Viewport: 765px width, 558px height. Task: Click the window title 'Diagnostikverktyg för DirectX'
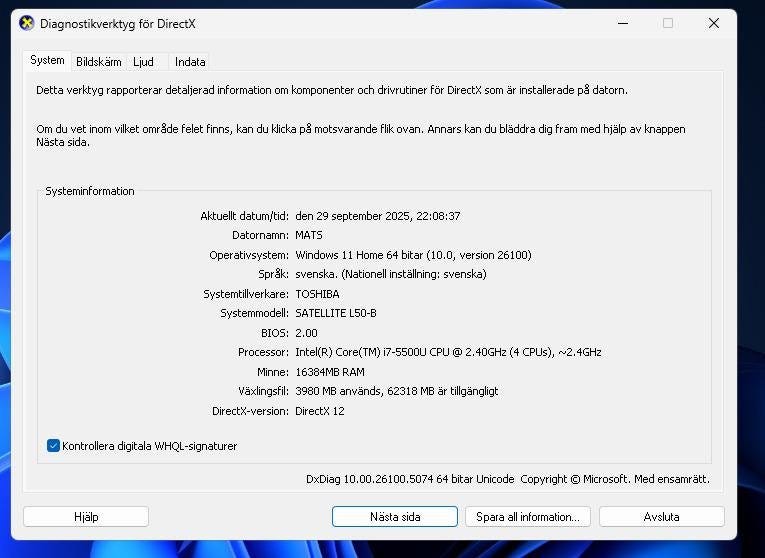pos(118,24)
